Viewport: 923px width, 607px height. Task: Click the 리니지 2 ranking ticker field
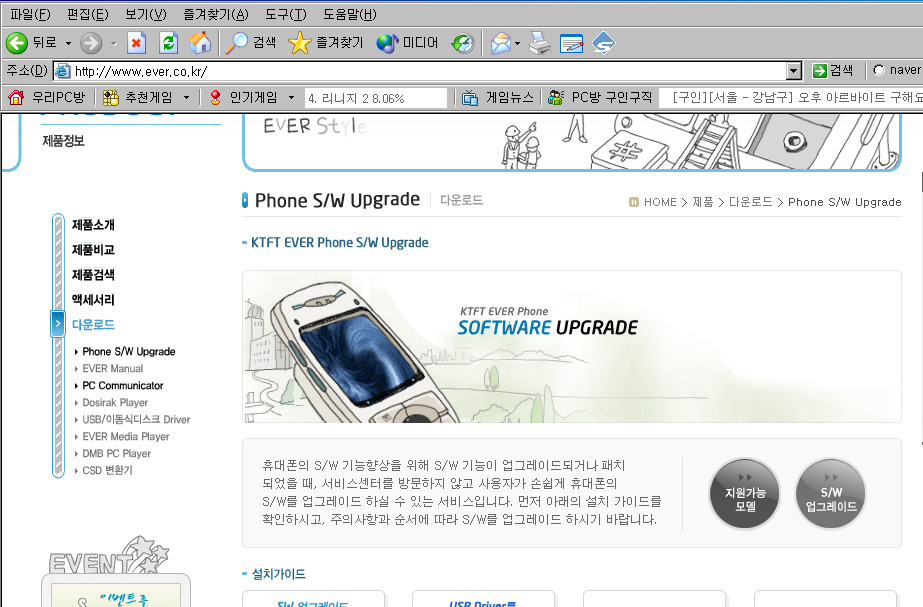pos(376,98)
